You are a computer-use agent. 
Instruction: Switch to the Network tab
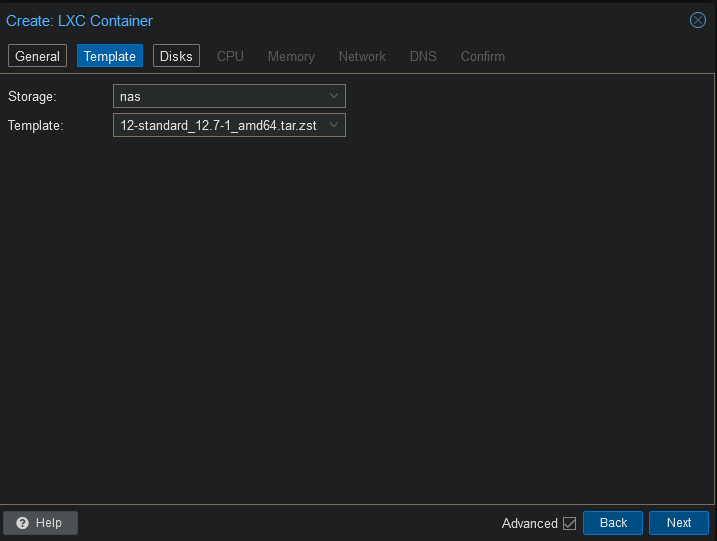362,56
